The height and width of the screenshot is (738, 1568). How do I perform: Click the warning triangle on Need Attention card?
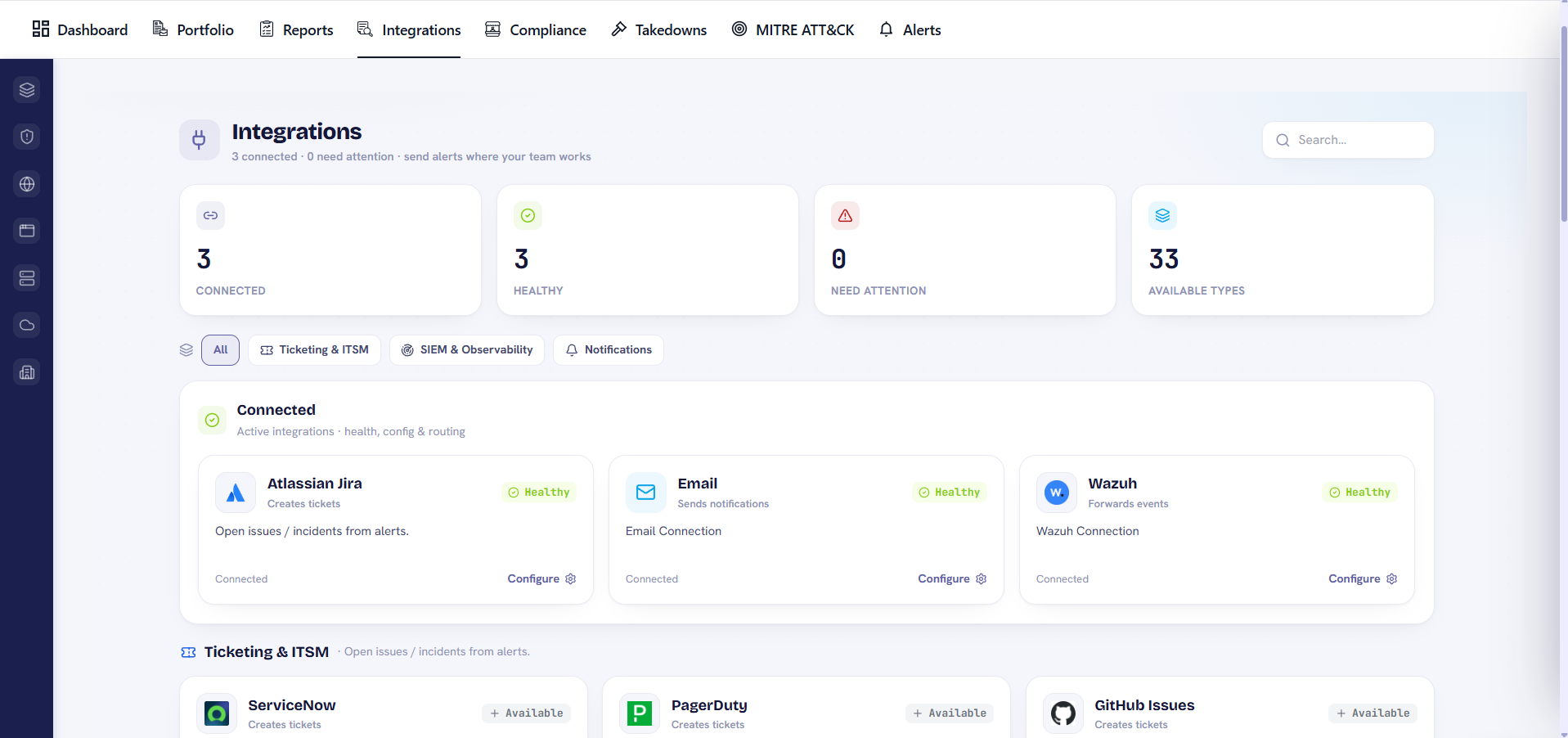845,215
